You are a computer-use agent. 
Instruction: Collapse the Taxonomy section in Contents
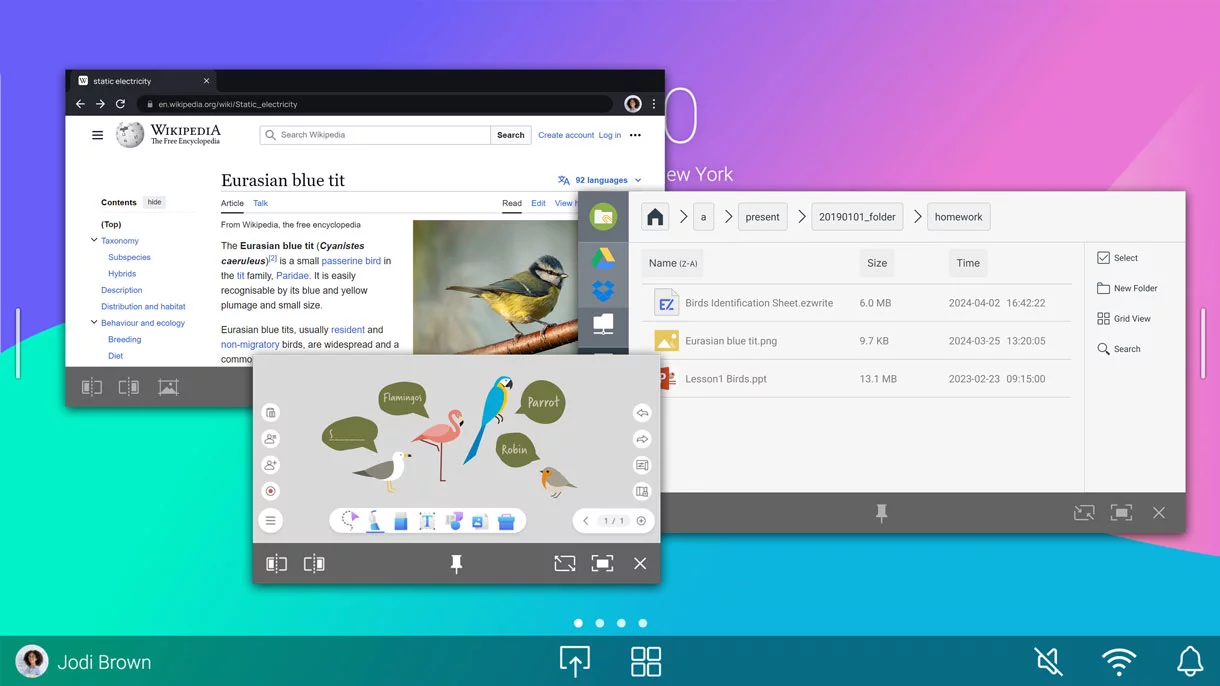94,241
